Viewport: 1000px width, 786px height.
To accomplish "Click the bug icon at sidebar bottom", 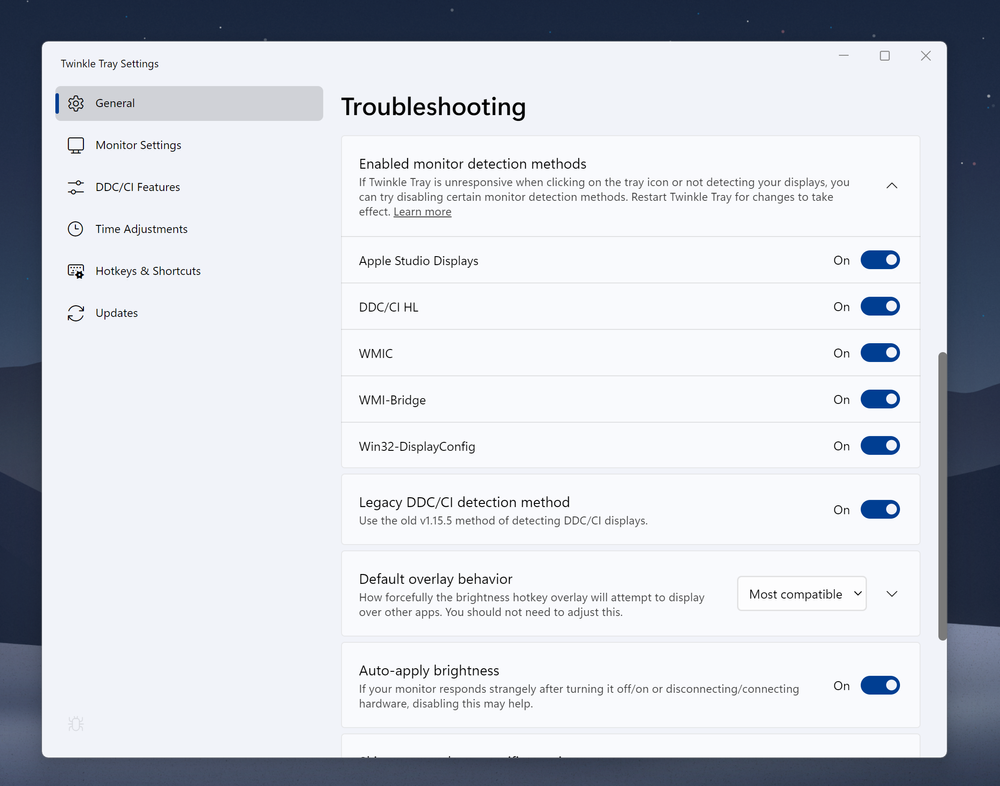I will [76, 724].
